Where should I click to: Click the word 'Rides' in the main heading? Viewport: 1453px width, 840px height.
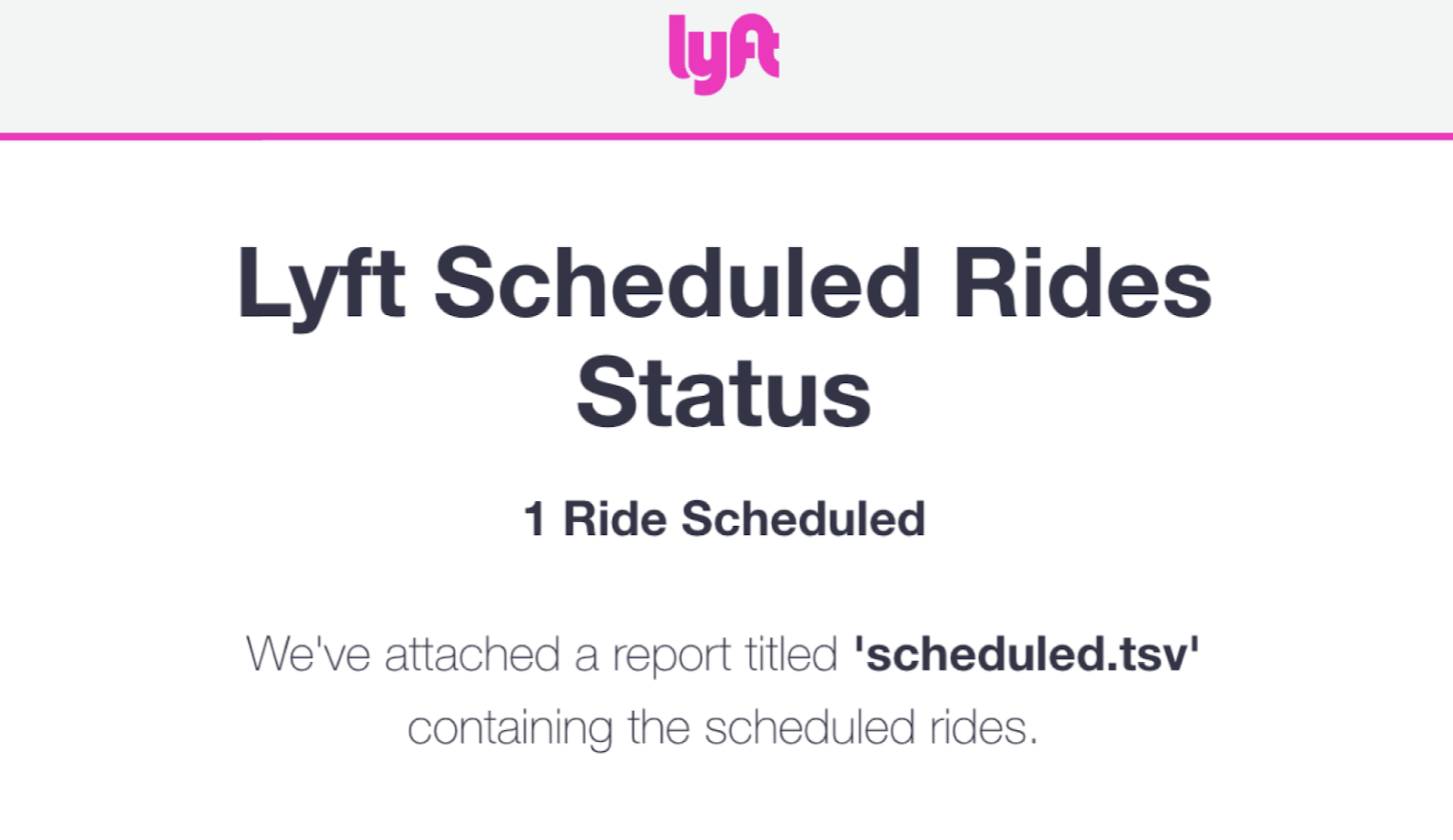pyautogui.click(x=1082, y=284)
